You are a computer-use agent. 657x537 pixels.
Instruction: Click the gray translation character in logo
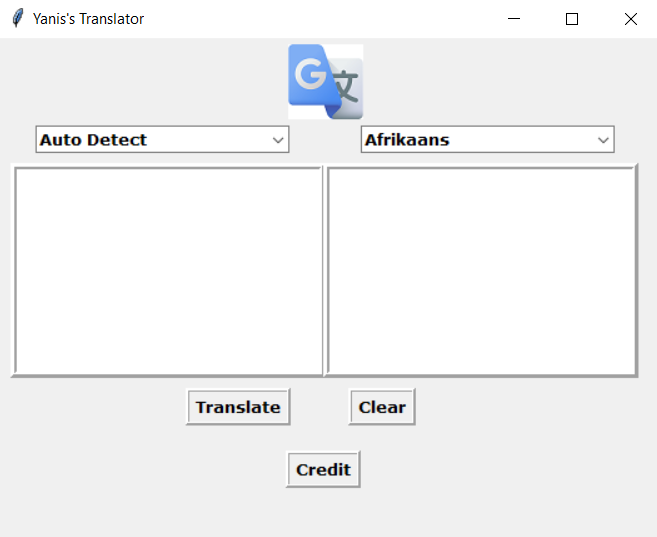[345, 89]
